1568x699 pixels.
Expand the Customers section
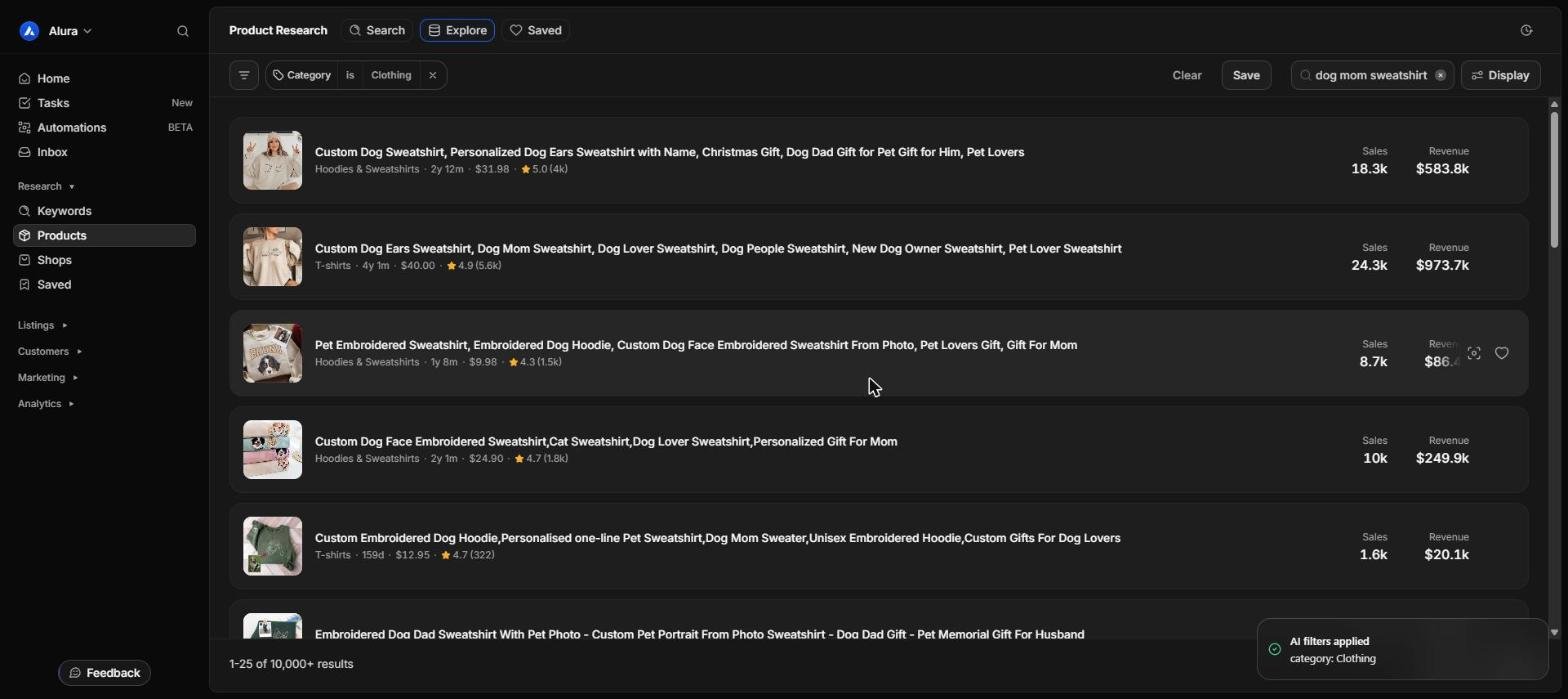pos(49,351)
